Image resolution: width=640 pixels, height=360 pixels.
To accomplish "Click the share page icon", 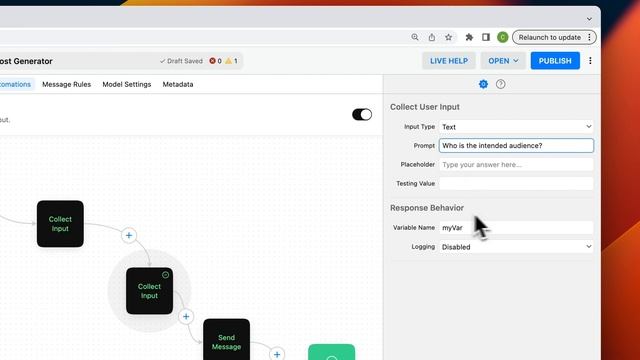I will 431,37.
